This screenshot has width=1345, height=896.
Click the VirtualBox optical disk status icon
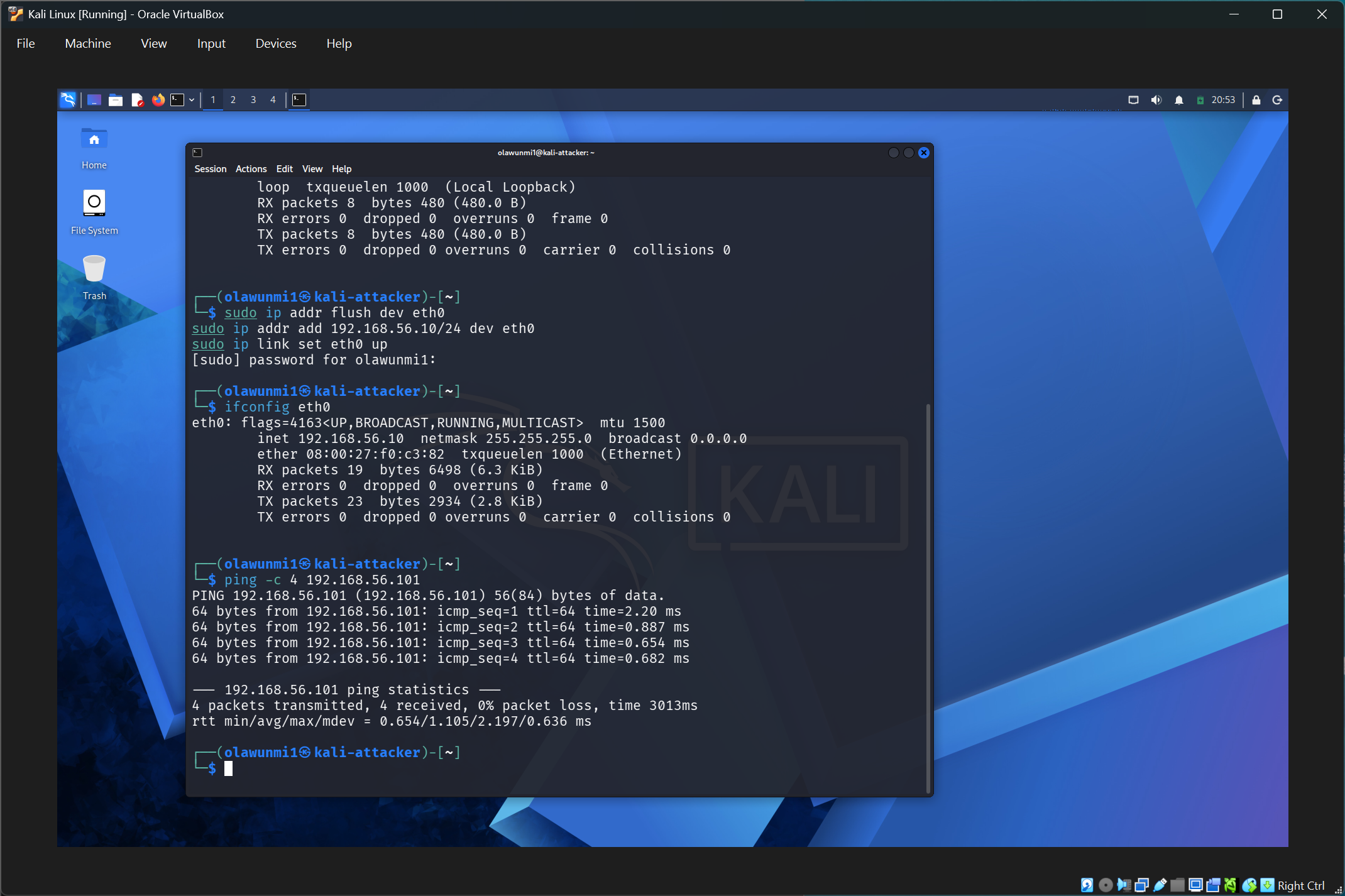click(1106, 885)
